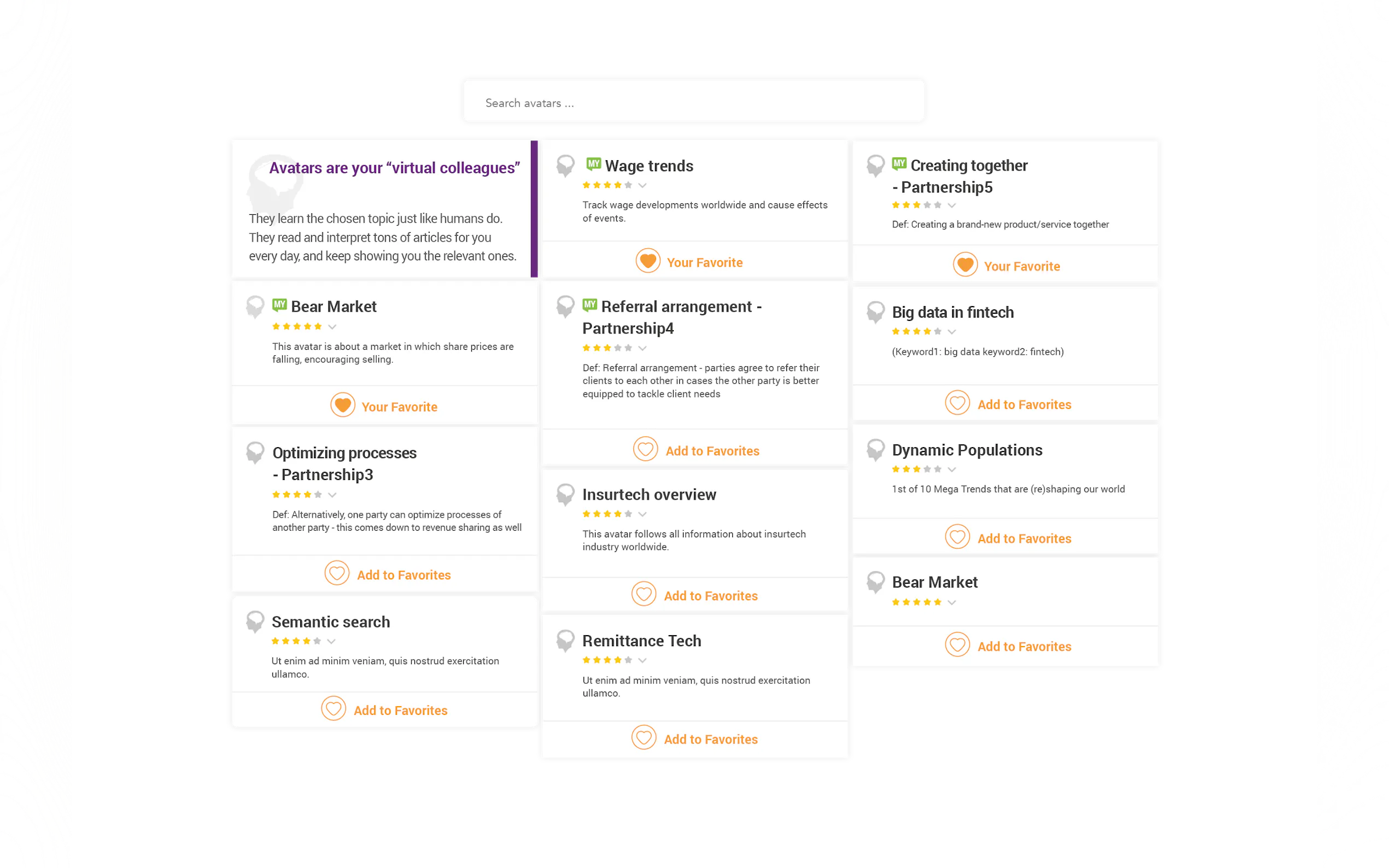1389x868 pixels.
Task: Expand the rating chevron under Wage trends
Action: 643,185
